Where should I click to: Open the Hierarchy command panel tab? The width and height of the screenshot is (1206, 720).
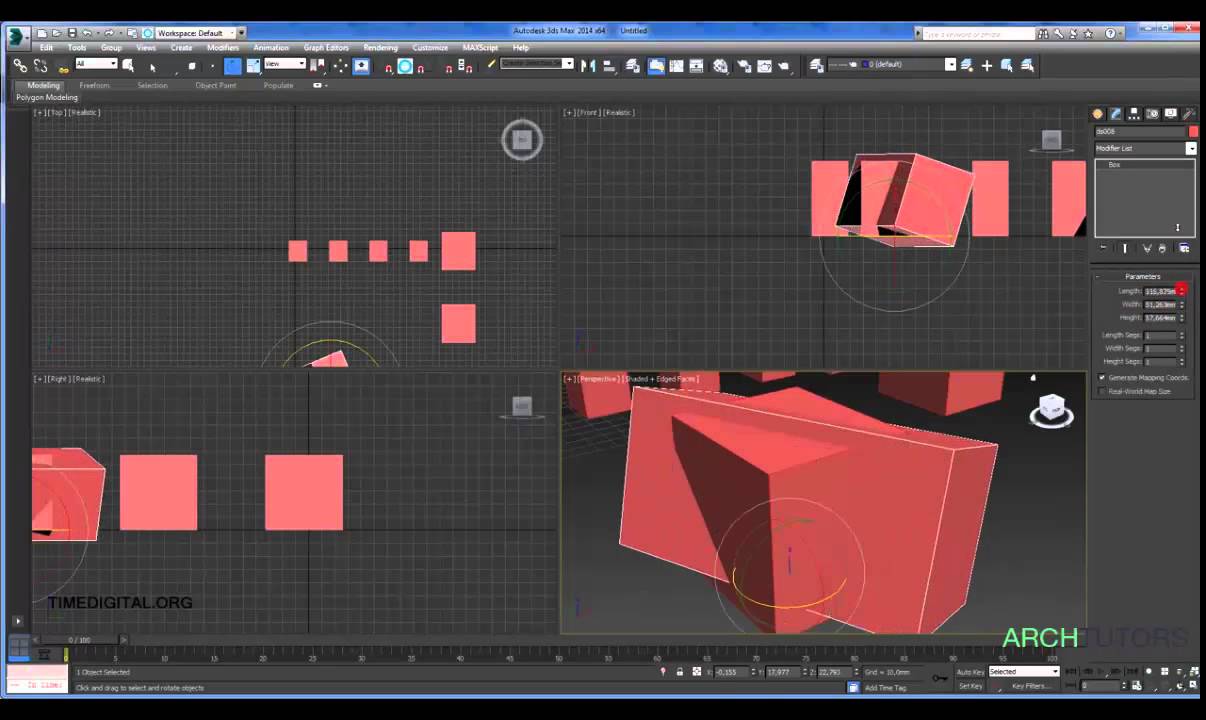point(1134,114)
